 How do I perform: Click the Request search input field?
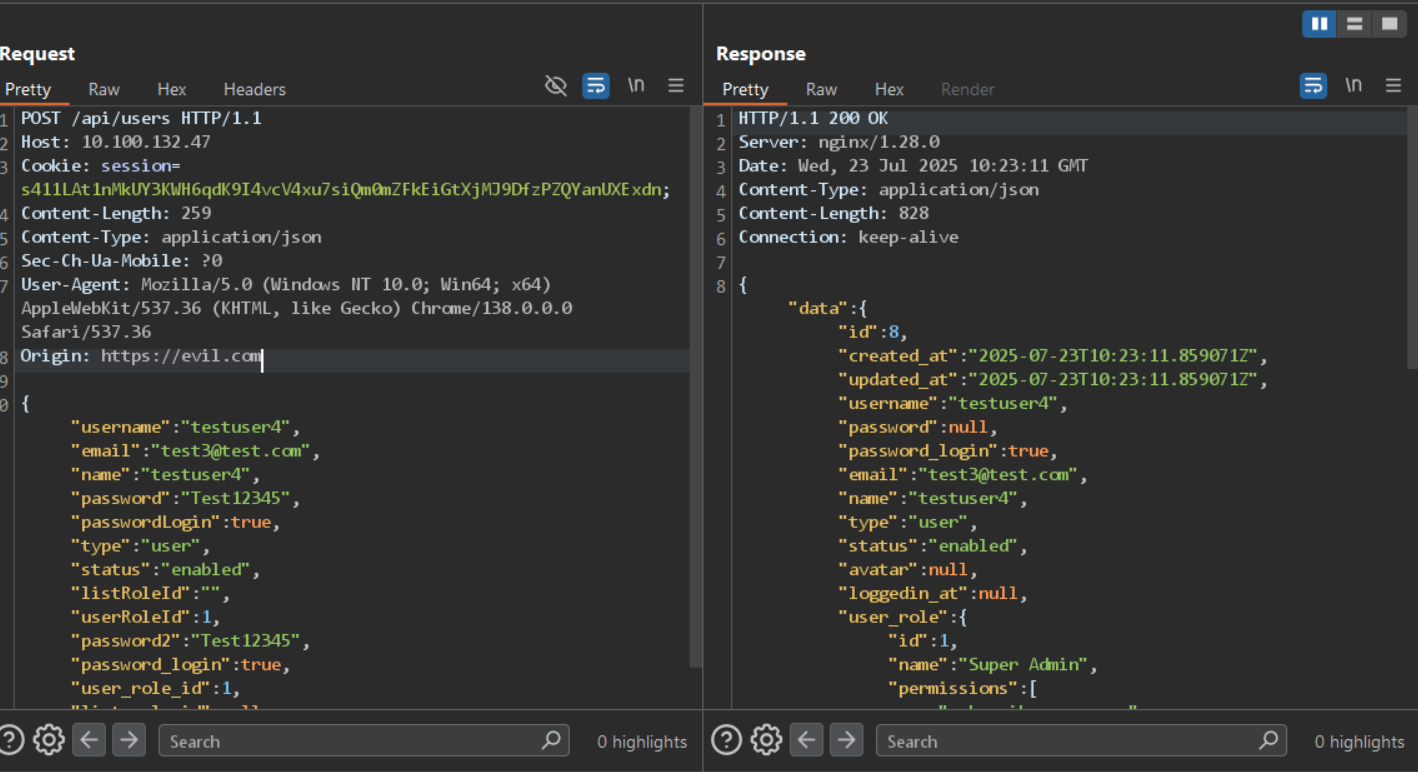tap(350, 741)
